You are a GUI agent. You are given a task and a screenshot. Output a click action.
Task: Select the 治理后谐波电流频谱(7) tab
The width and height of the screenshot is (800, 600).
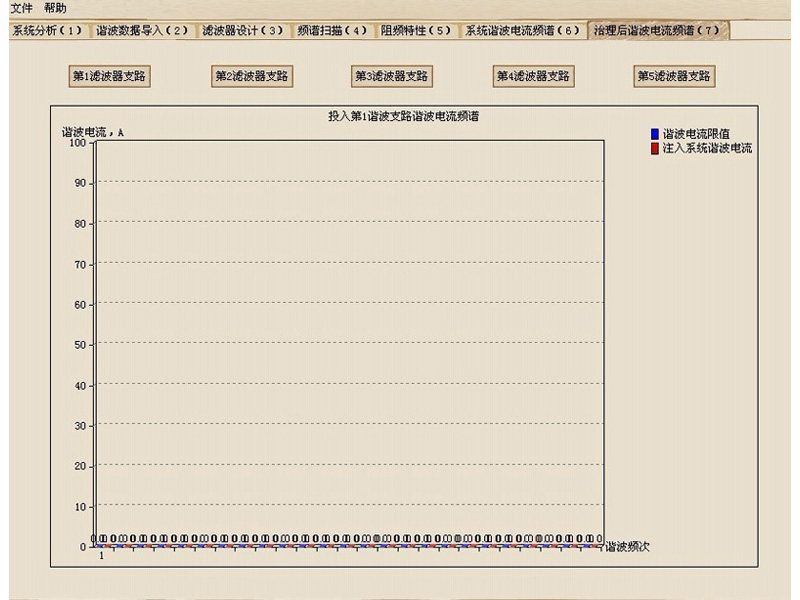click(x=657, y=30)
